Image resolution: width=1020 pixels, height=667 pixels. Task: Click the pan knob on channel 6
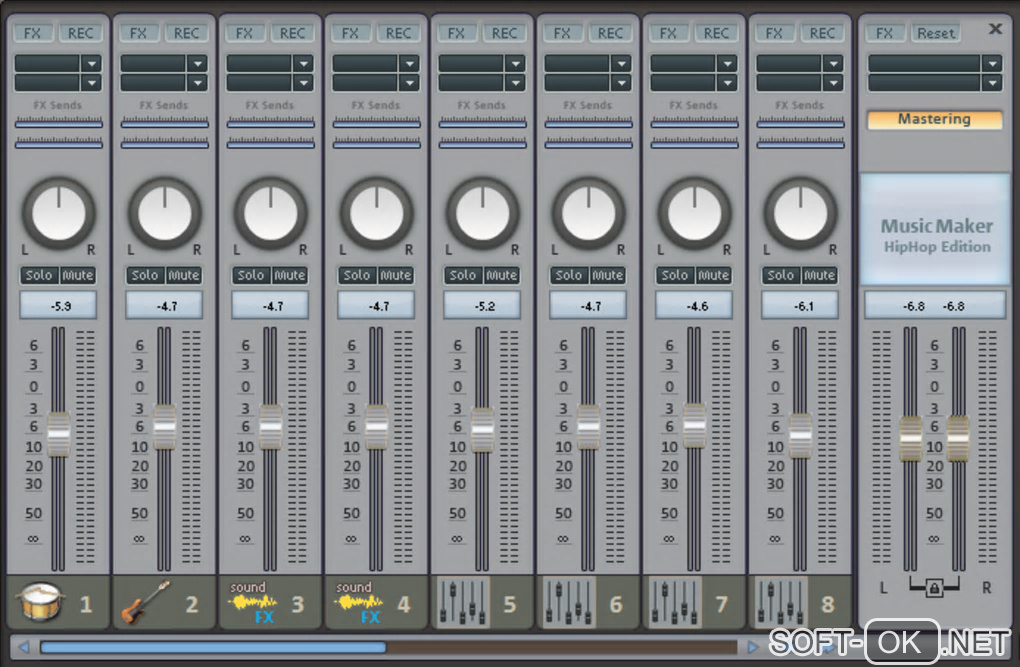pyautogui.click(x=589, y=213)
